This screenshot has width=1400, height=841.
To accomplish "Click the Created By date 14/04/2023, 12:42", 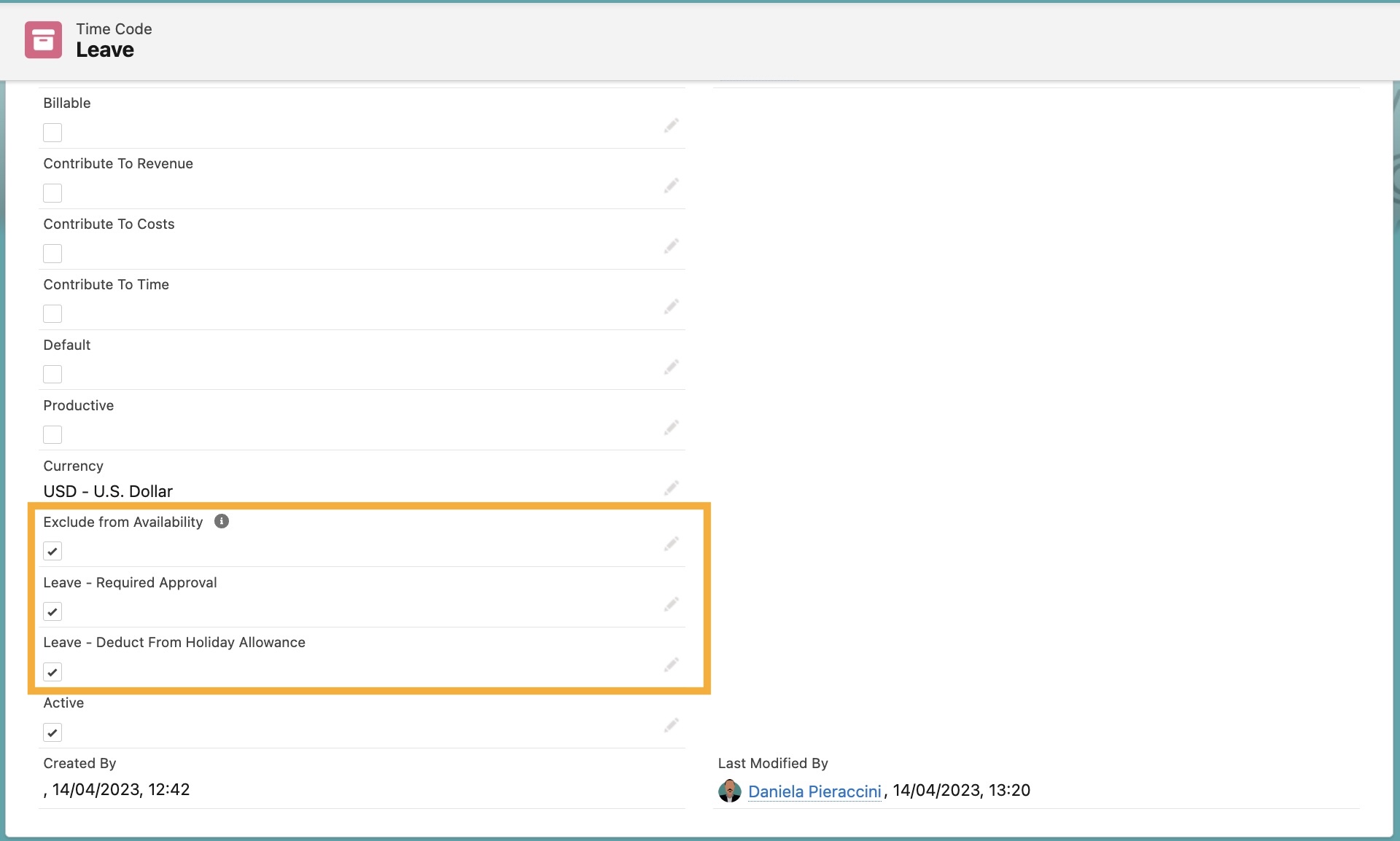I will [x=121, y=789].
